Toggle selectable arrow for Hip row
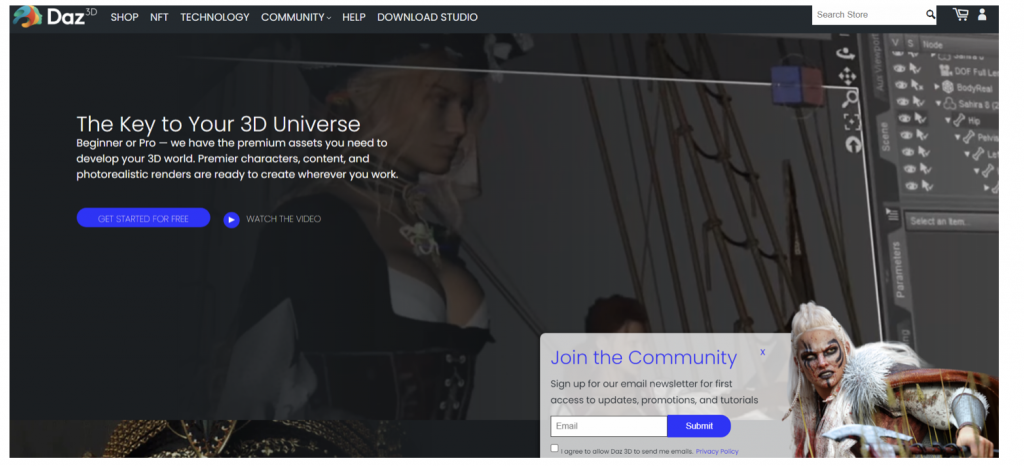The height and width of the screenshot is (466, 1024). [921, 118]
